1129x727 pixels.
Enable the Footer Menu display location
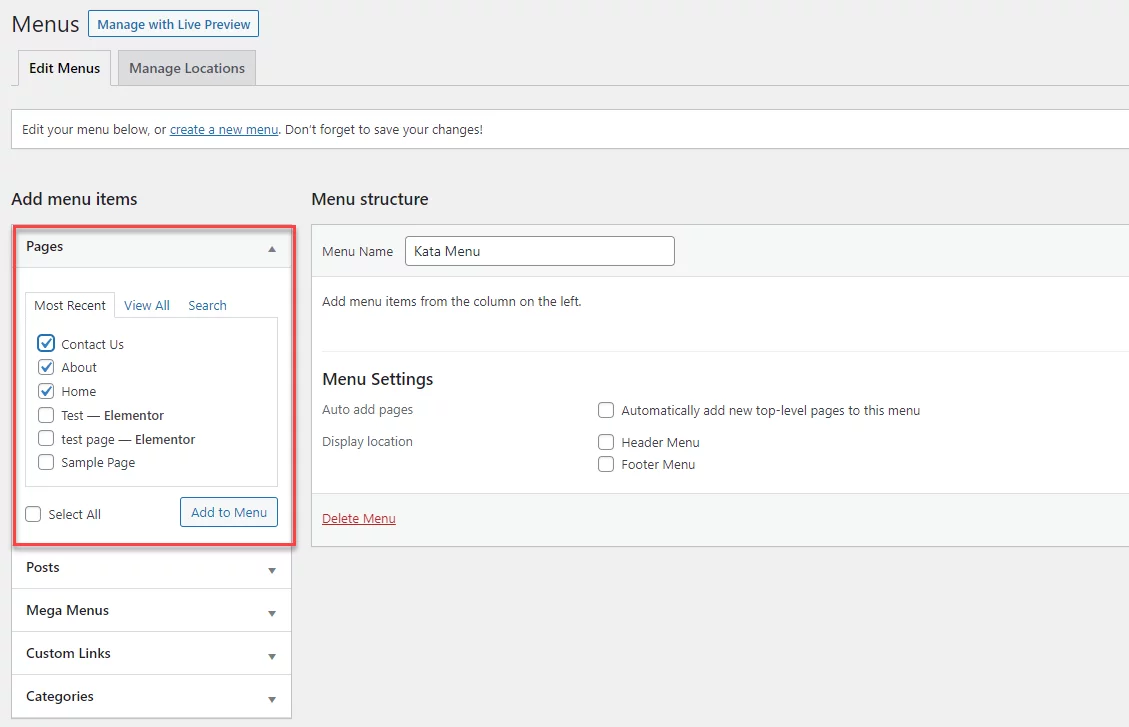(x=606, y=464)
